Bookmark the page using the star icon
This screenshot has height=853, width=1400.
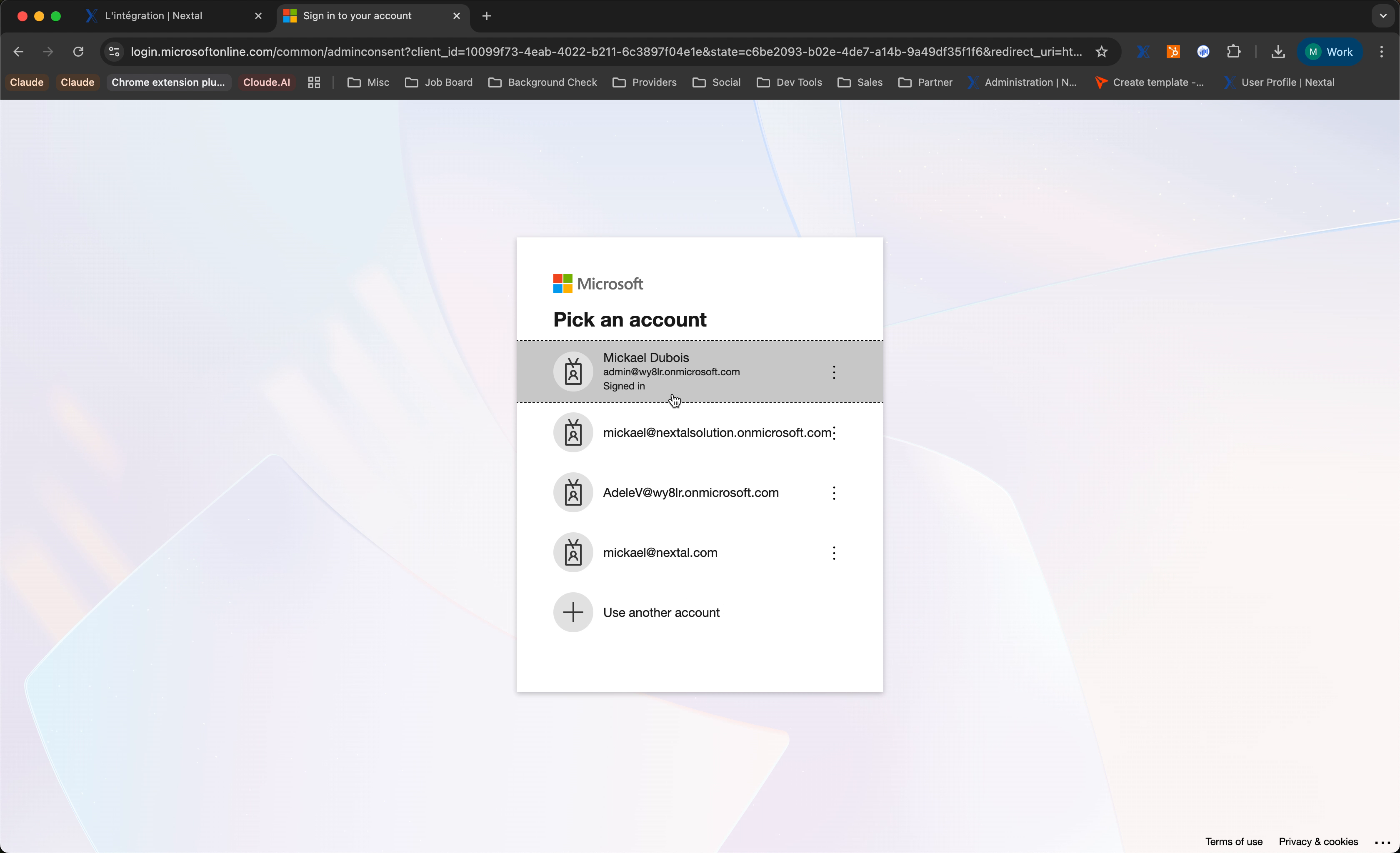[1101, 52]
